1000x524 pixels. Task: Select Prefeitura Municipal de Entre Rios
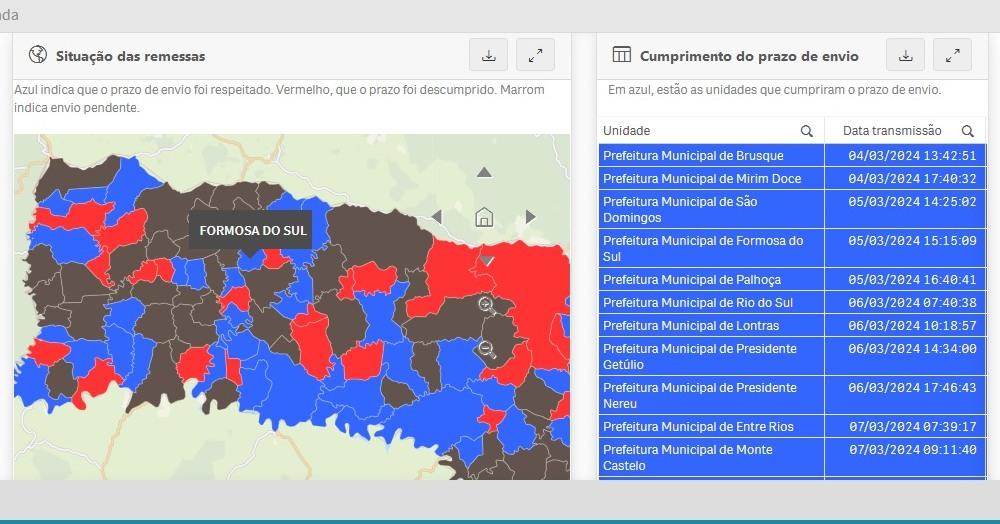click(711, 426)
